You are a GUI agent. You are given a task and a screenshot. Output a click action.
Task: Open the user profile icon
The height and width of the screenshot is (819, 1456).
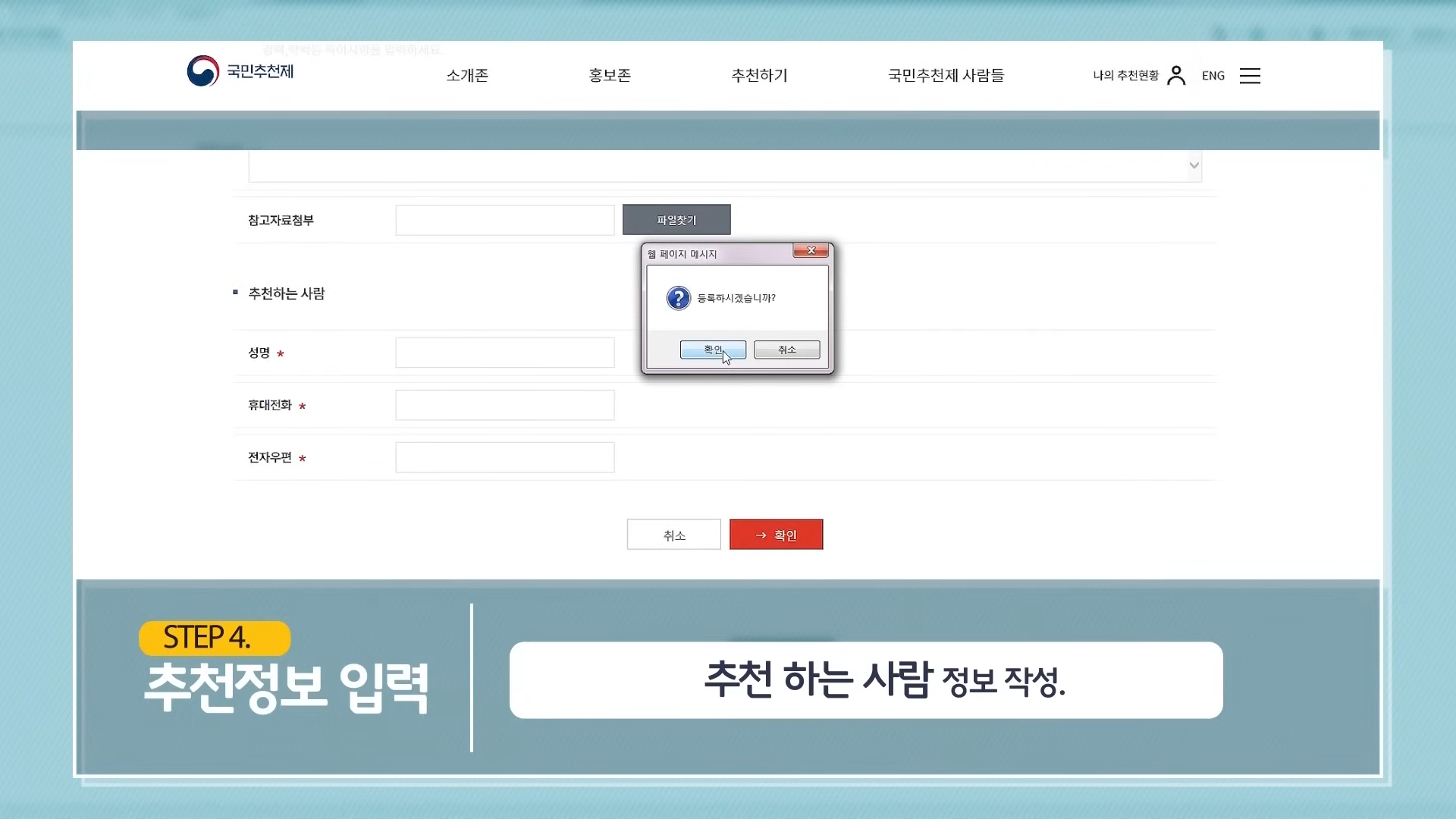(x=1176, y=75)
